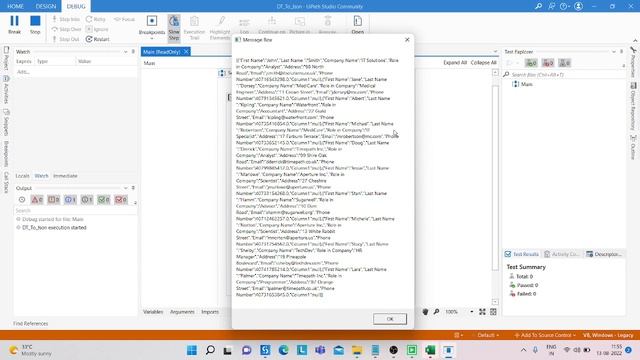Click OK in the Message Box
The width and height of the screenshot is (640, 360).
coord(390,319)
